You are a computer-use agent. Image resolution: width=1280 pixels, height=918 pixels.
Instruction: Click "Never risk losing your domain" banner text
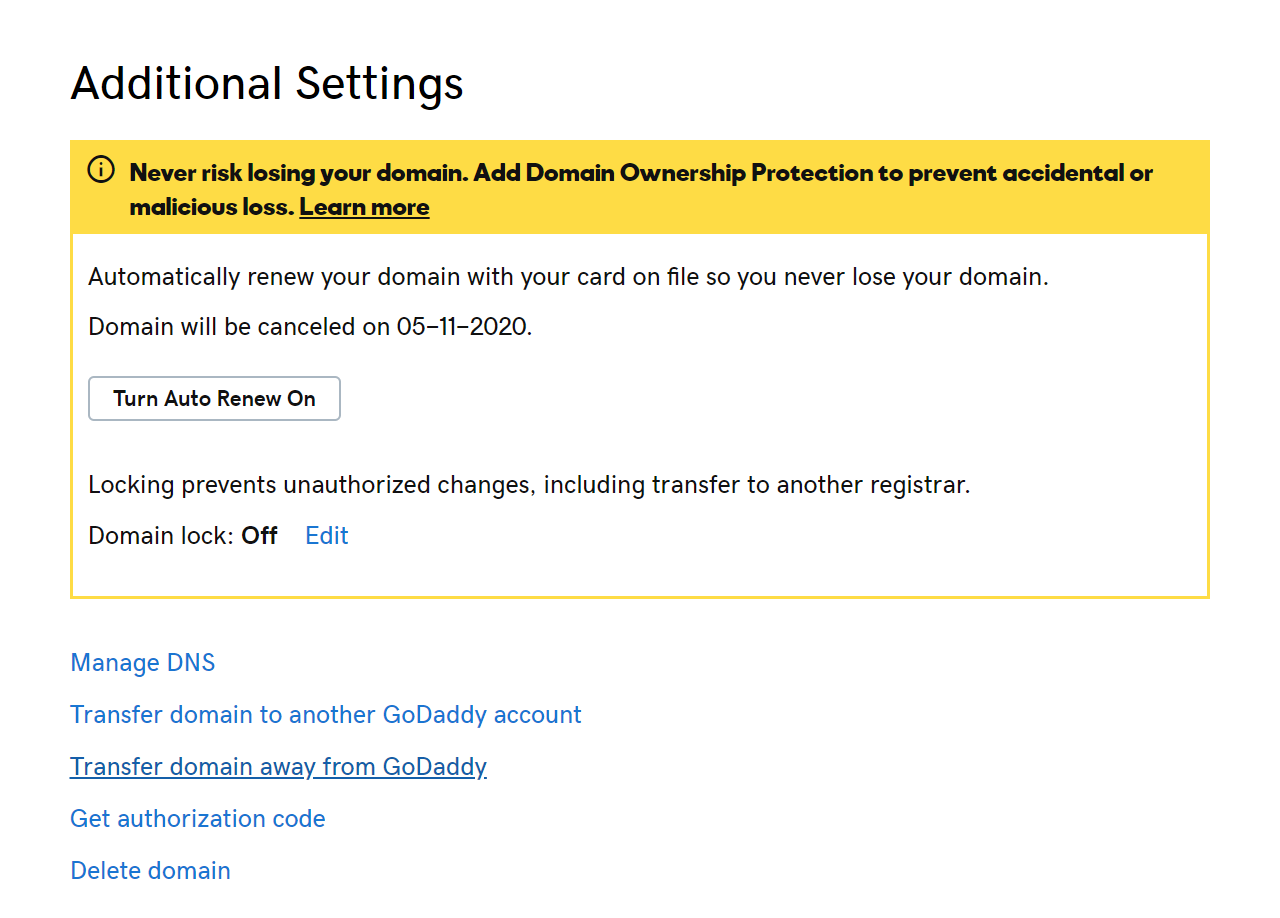(x=299, y=173)
